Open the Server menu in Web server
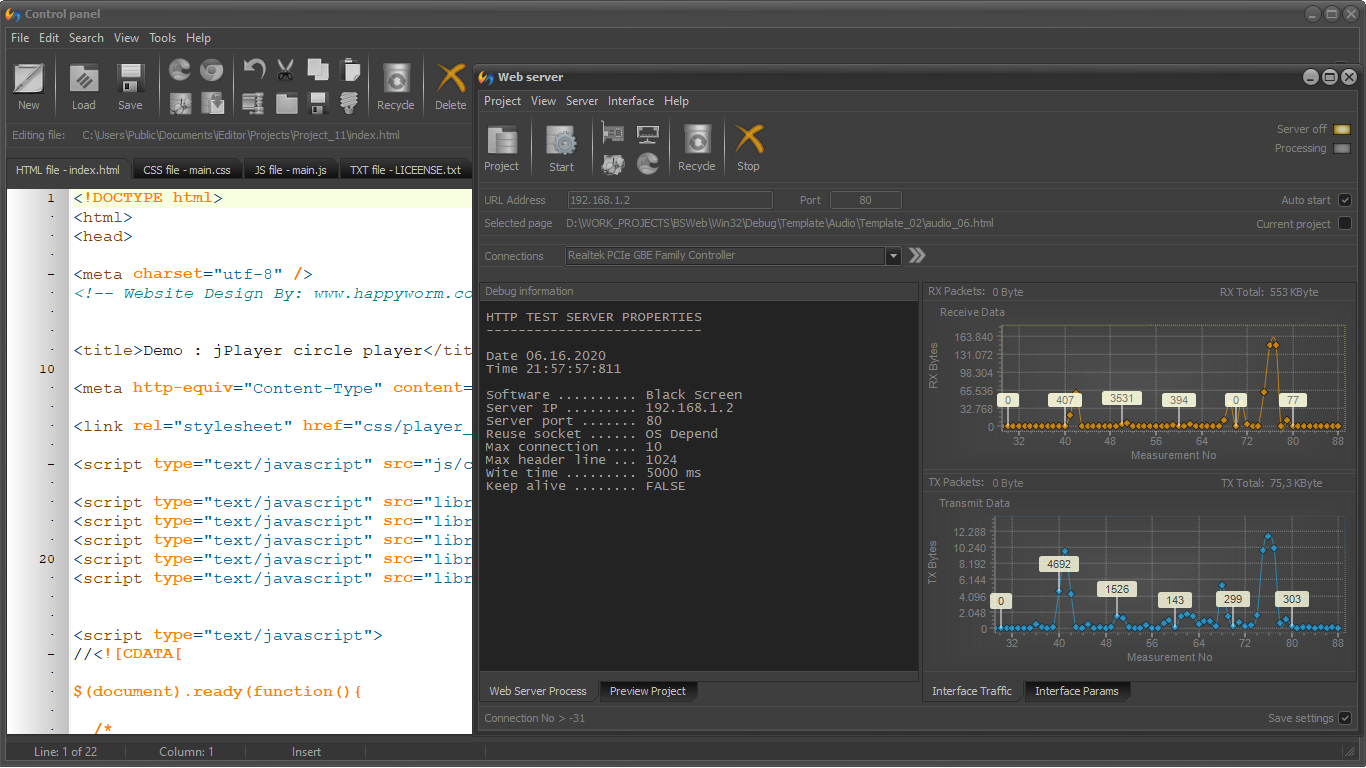The height and width of the screenshot is (768, 1366). [581, 101]
